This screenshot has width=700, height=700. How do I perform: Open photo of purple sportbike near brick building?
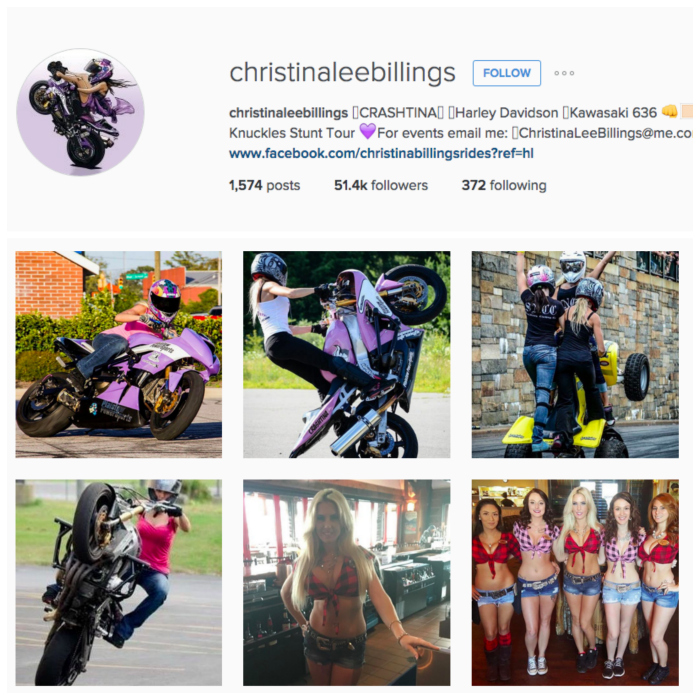point(119,354)
